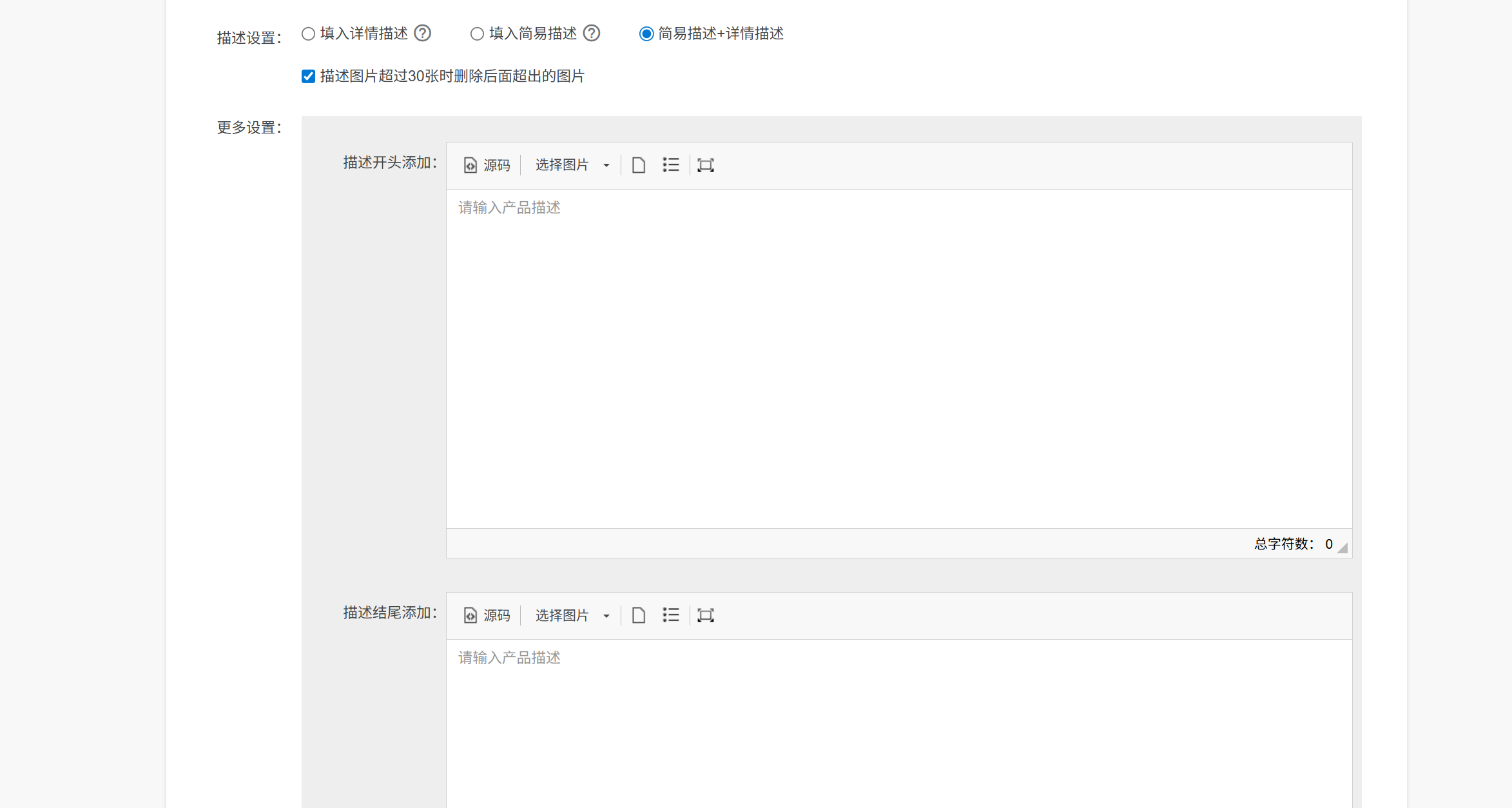This screenshot has height=808, width=1512.
Task: Select the 填入详情描述 radio option
Action: pos(309,34)
